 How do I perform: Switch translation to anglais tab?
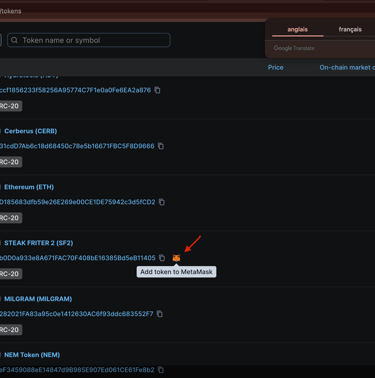298,29
